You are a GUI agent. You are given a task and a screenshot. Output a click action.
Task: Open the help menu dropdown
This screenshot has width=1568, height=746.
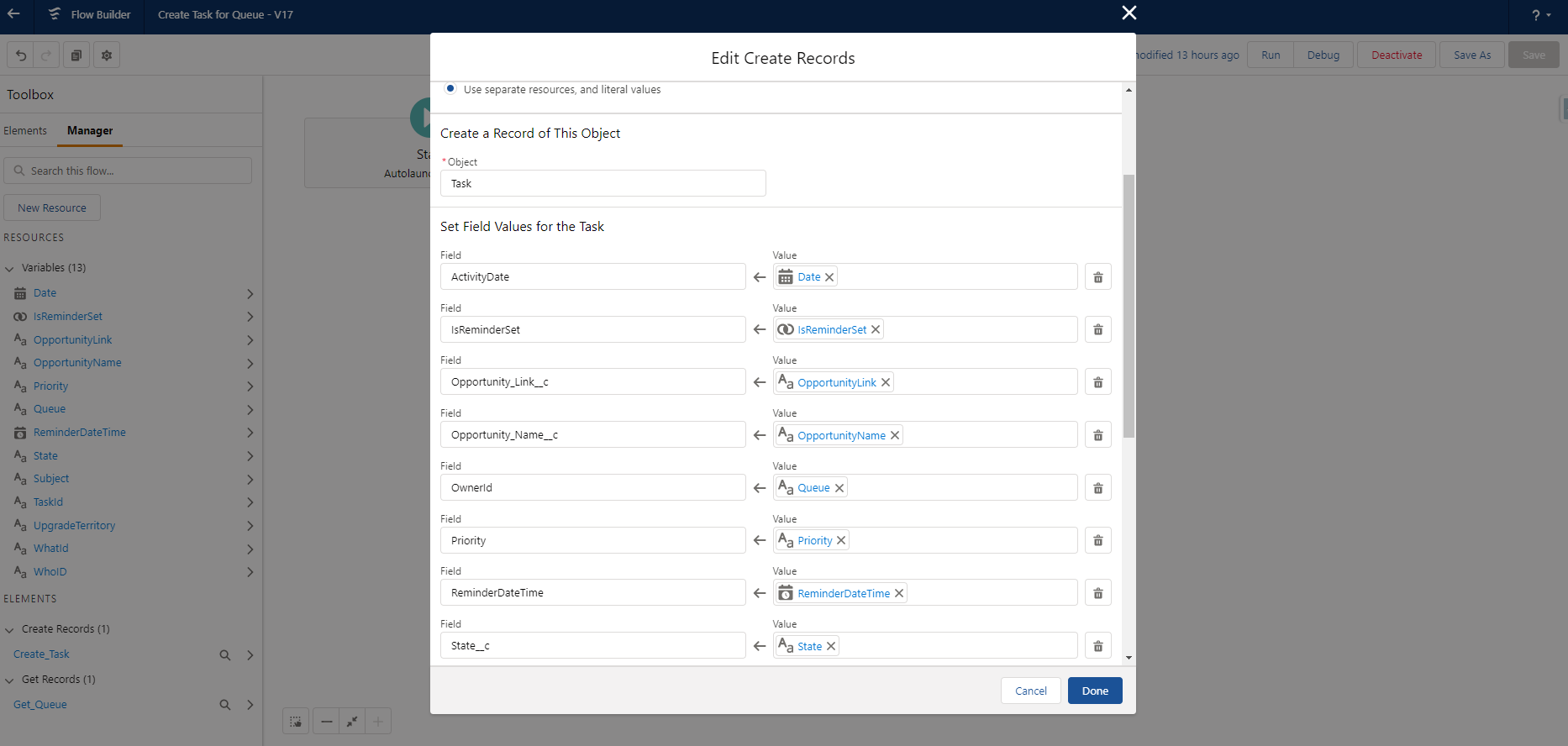point(1540,15)
